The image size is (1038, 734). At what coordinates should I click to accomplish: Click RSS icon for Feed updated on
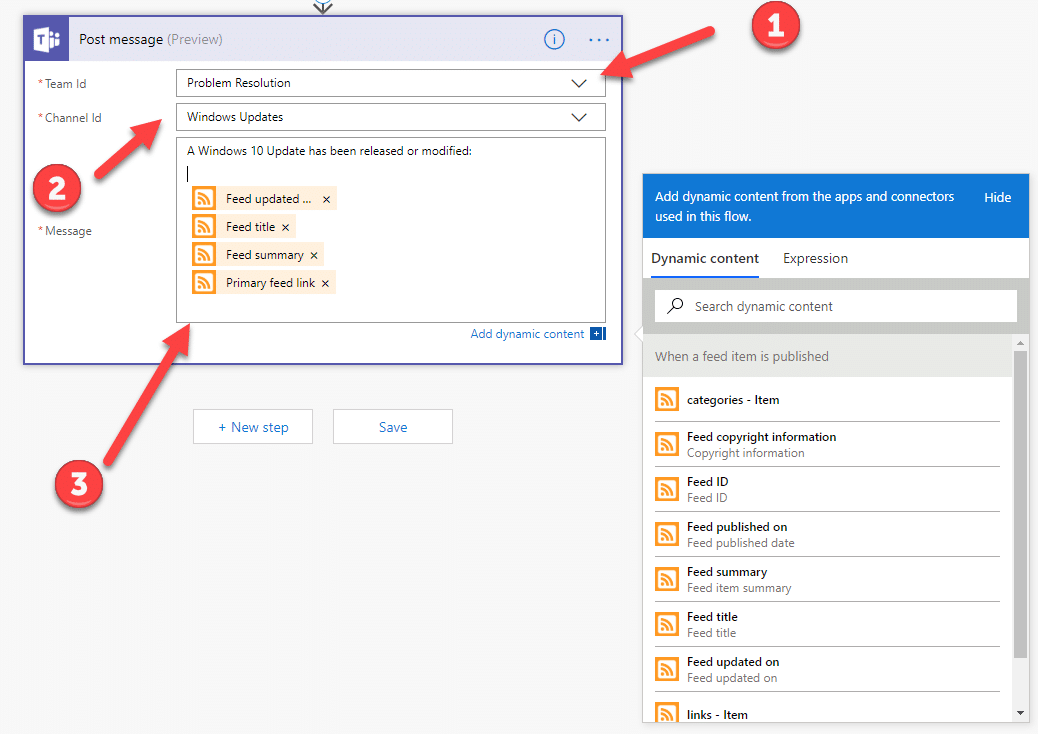click(667, 669)
